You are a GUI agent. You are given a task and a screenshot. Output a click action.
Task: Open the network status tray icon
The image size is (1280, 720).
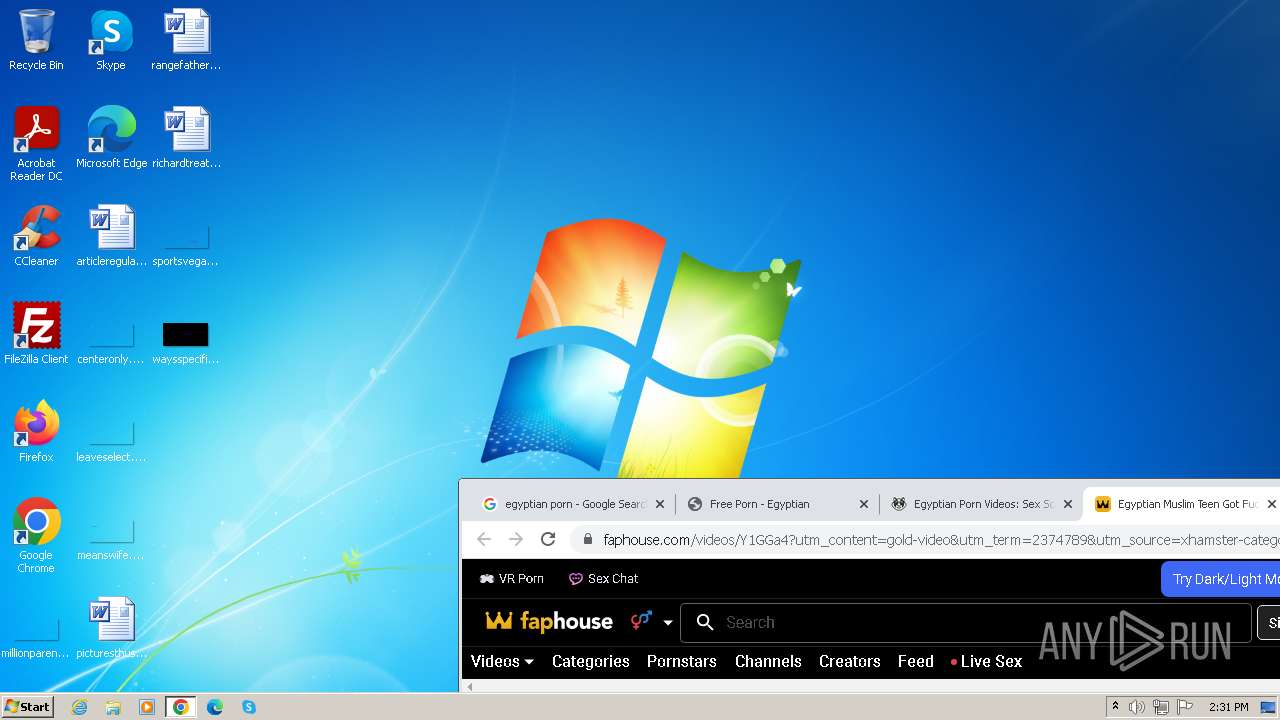pos(1161,707)
